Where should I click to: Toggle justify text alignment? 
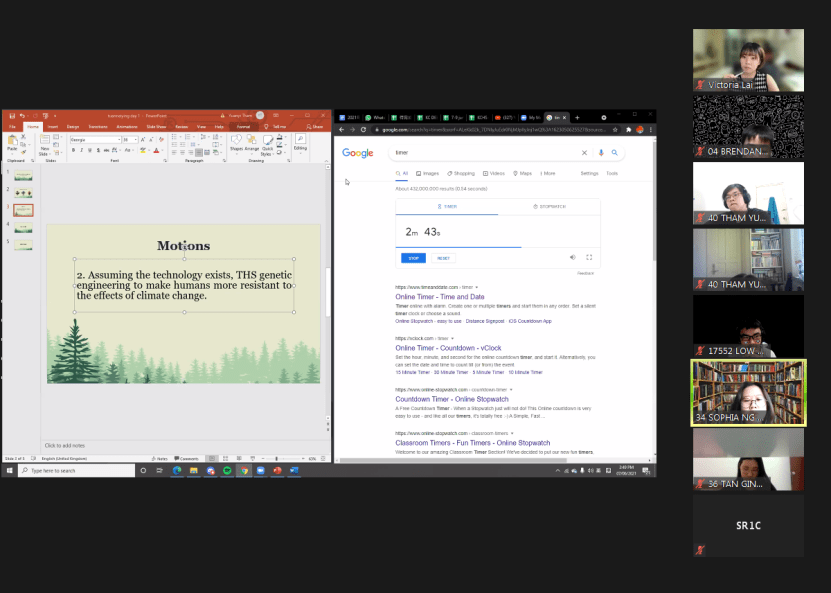pyautogui.click(x=199, y=152)
